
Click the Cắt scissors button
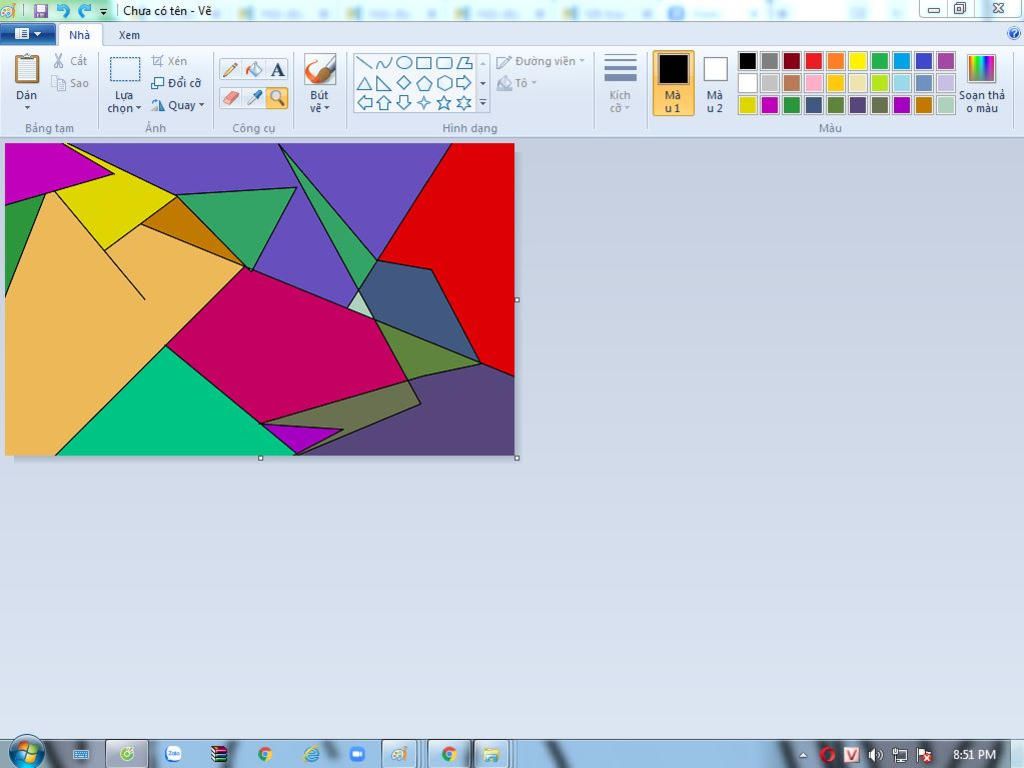click(70, 61)
